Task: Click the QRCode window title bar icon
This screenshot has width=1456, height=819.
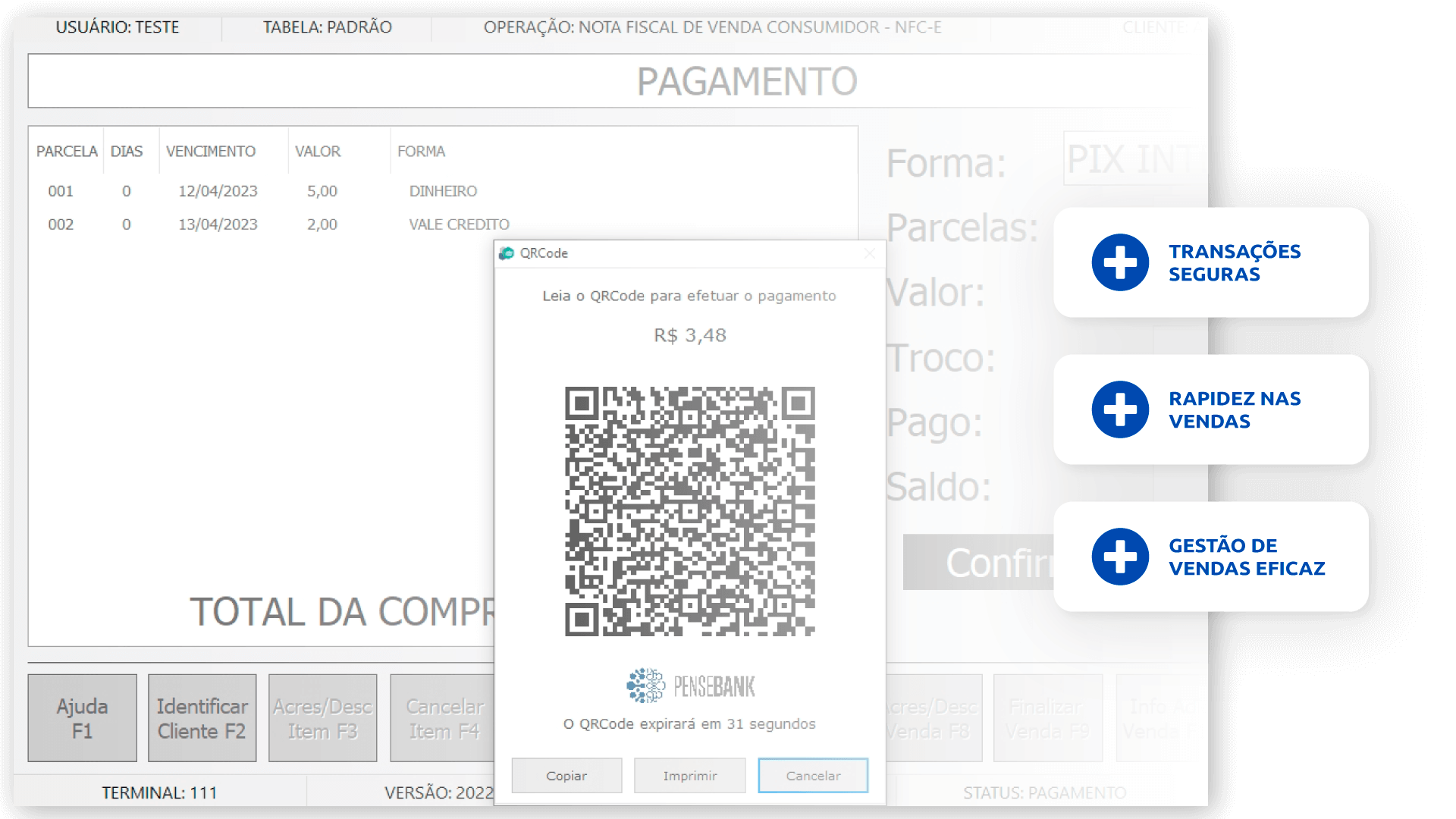Action: [x=505, y=253]
